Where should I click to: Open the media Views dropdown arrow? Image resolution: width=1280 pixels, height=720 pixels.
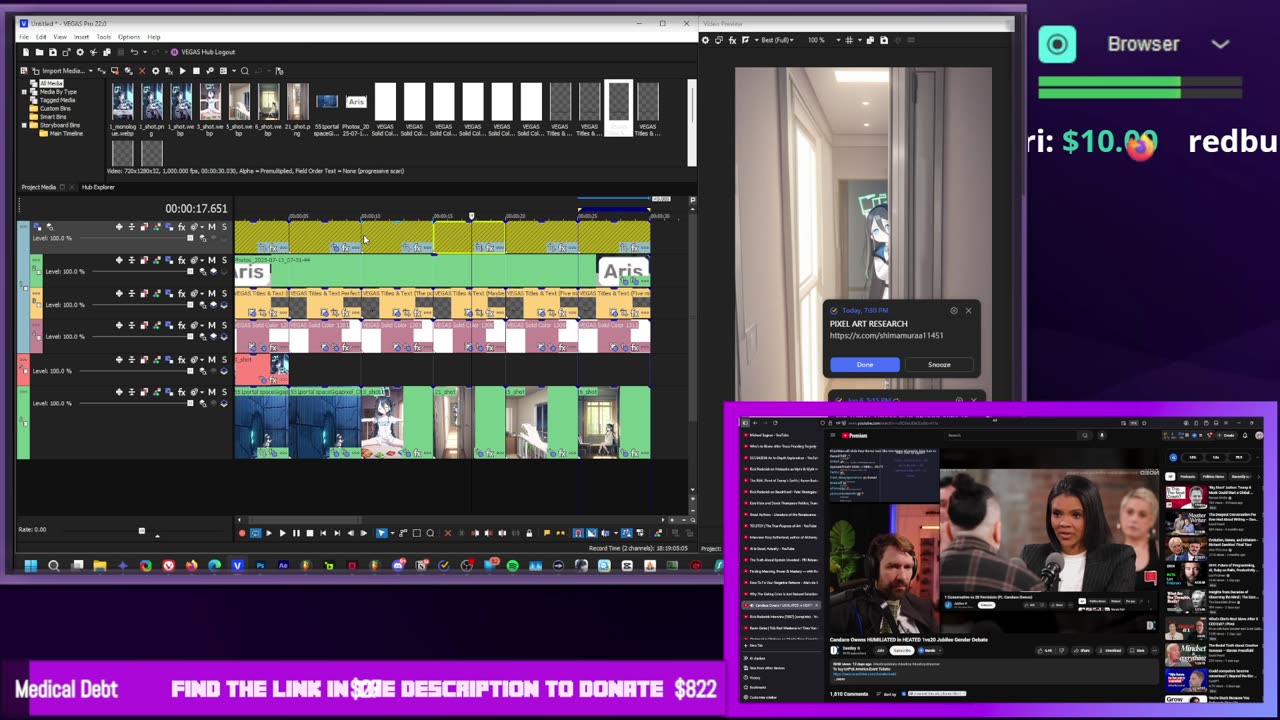[x=234, y=71]
